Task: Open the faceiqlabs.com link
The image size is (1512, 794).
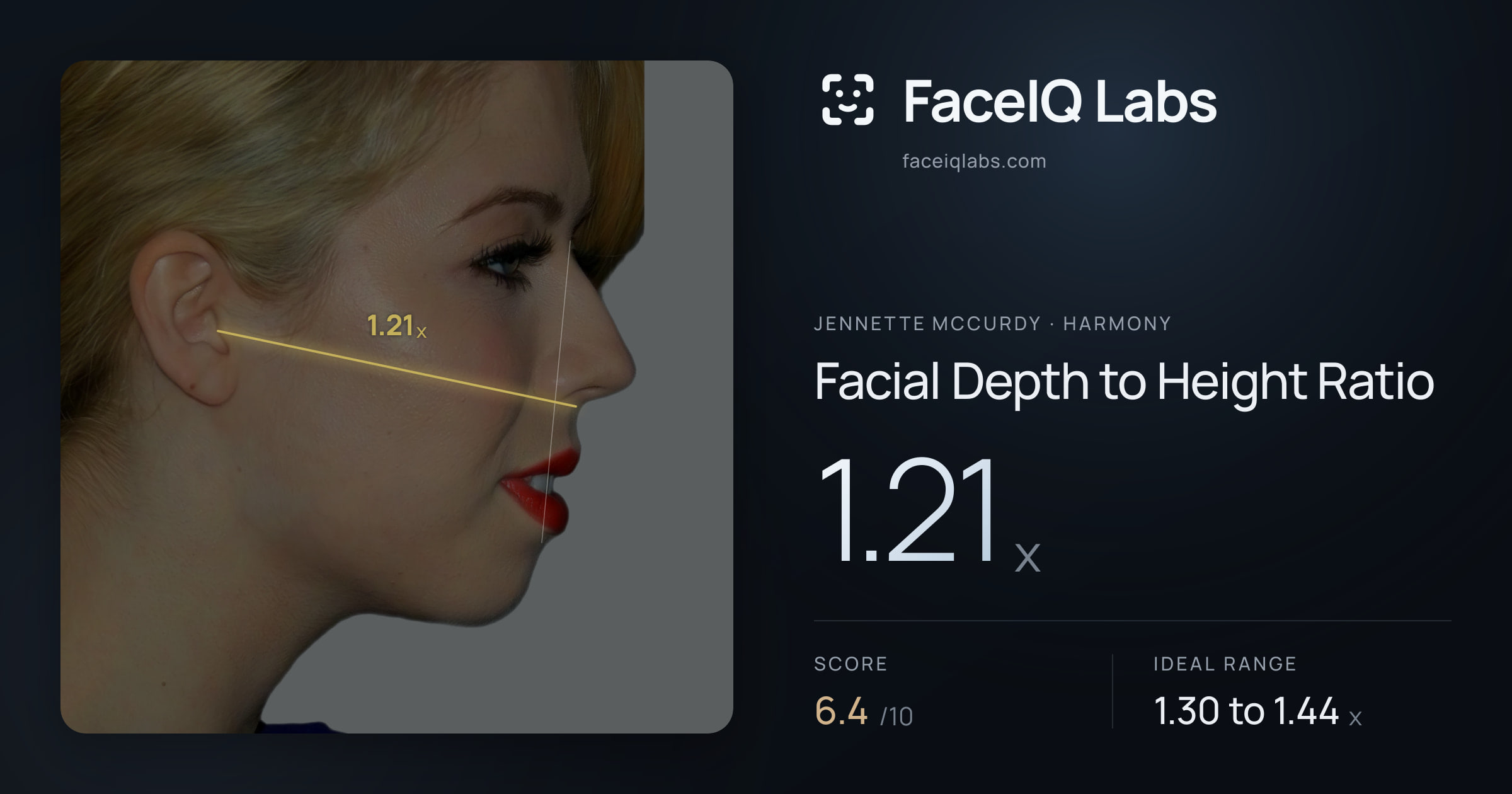Action: (x=974, y=161)
